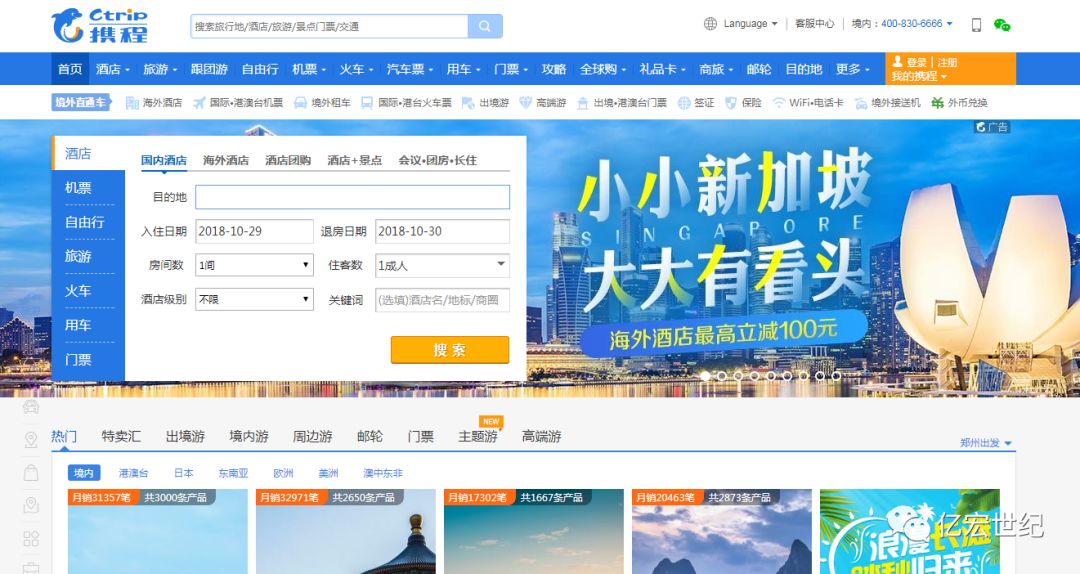
Task: Click the magnifier search button
Action: click(x=485, y=26)
